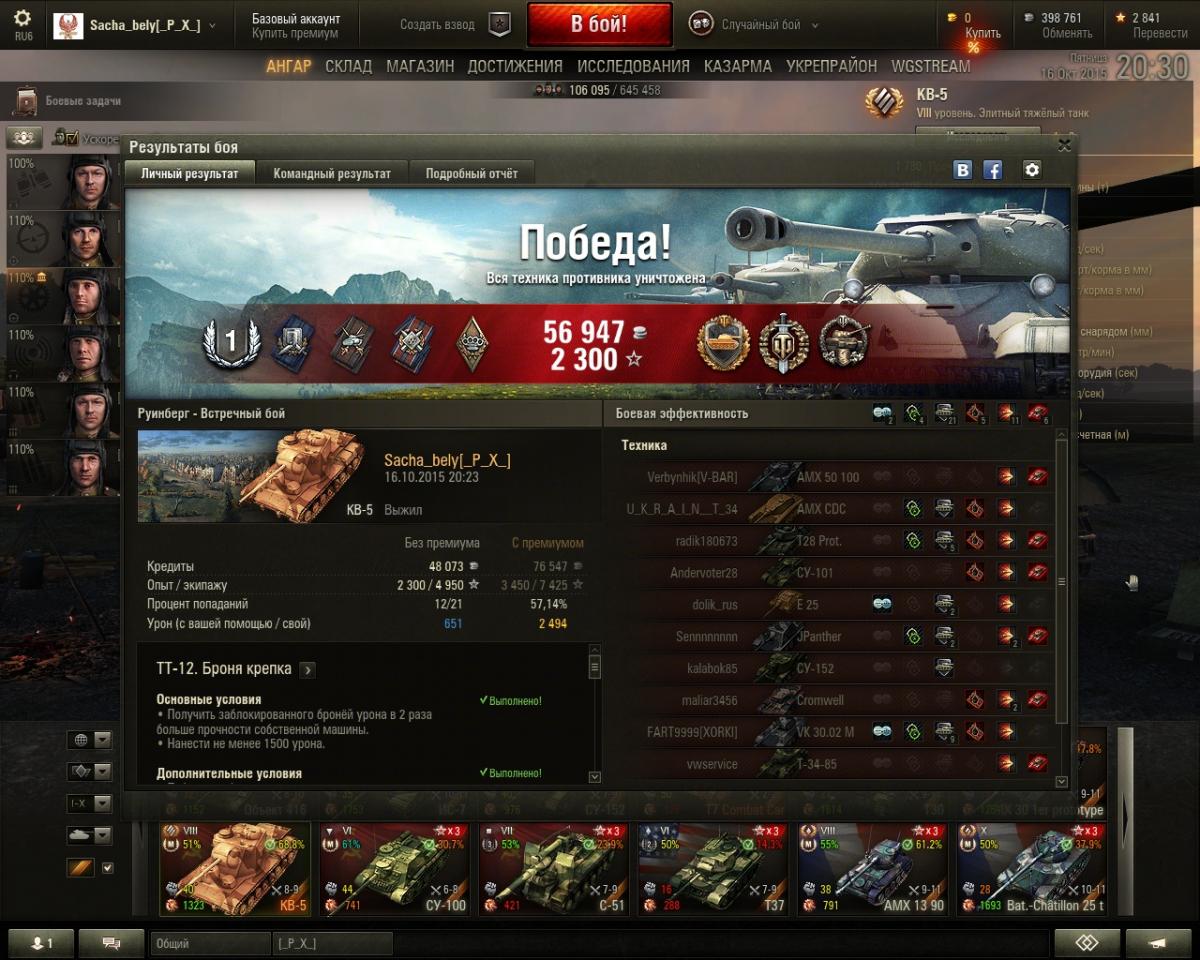Toggle the checkbox next to the camouflage filter
The height and width of the screenshot is (960, 1200).
108,868
